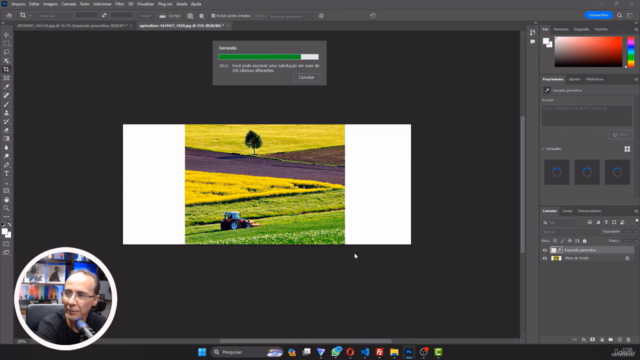Click the hue spectrum slider
This screenshot has height=360, width=640.
[x=631, y=52]
